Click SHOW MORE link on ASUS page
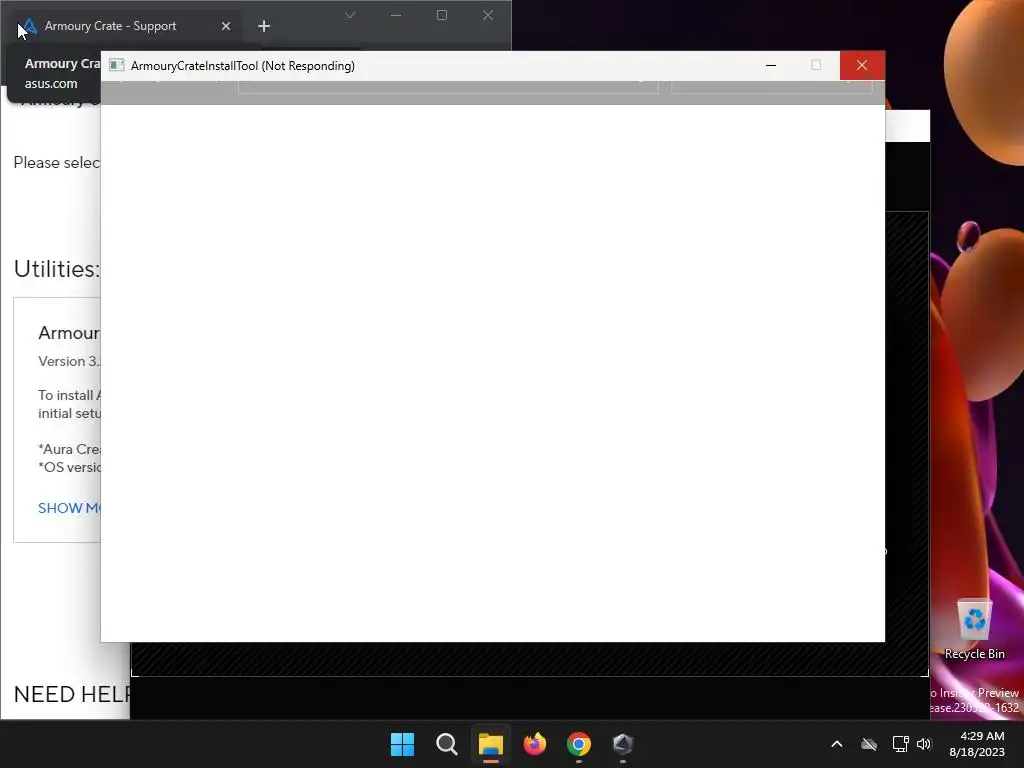This screenshot has width=1024, height=768. coord(69,508)
